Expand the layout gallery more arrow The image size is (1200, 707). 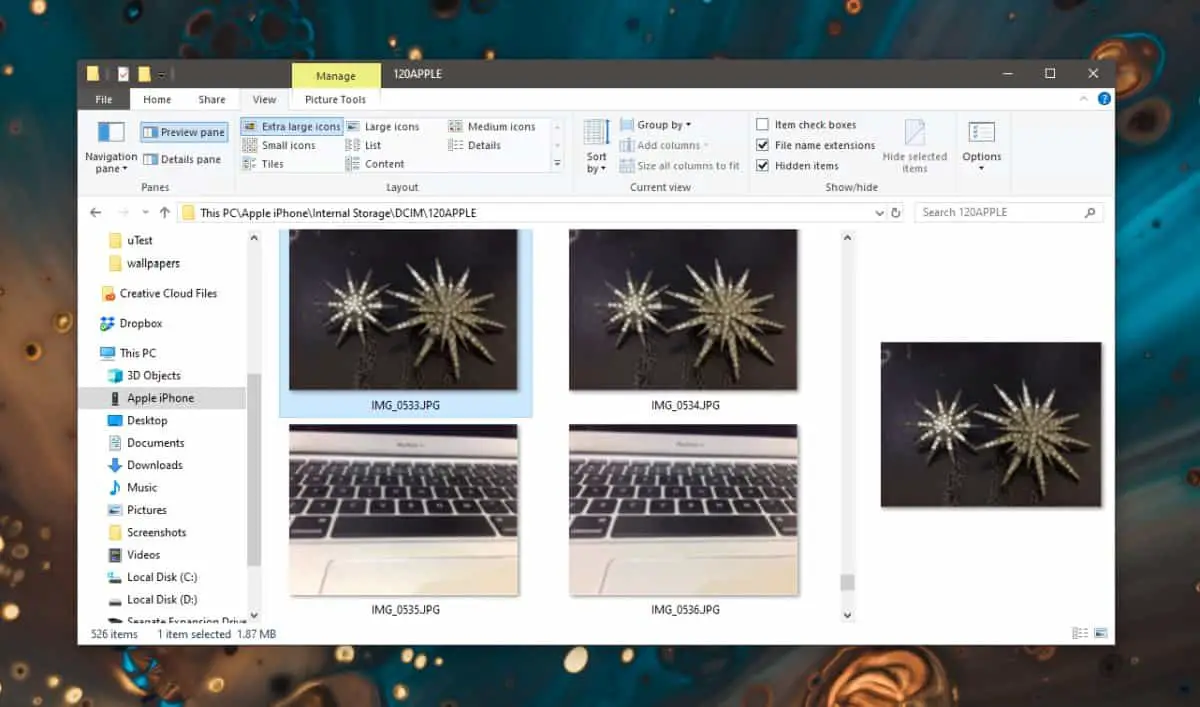pyautogui.click(x=558, y=163)
